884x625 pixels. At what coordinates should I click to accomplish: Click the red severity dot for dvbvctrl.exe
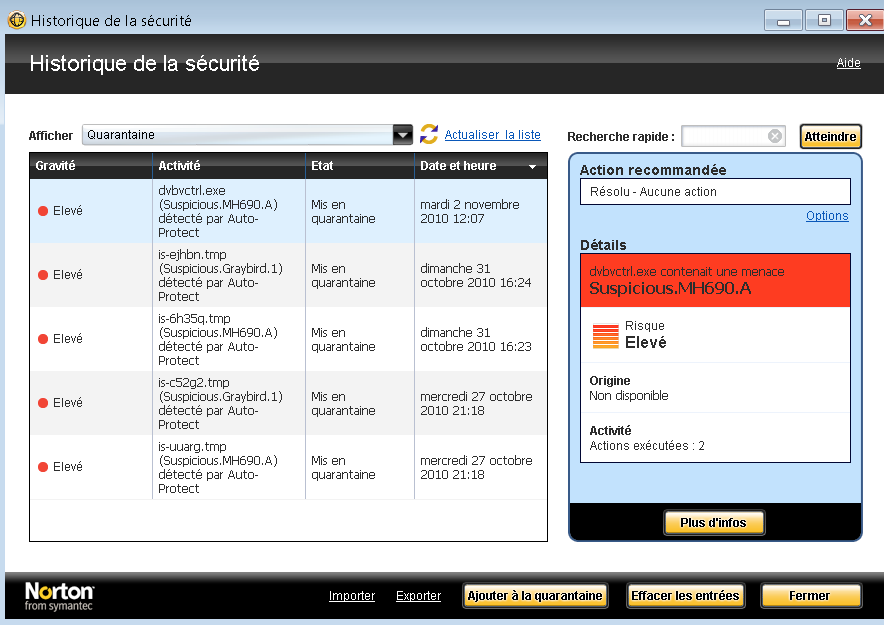[43, 211]
